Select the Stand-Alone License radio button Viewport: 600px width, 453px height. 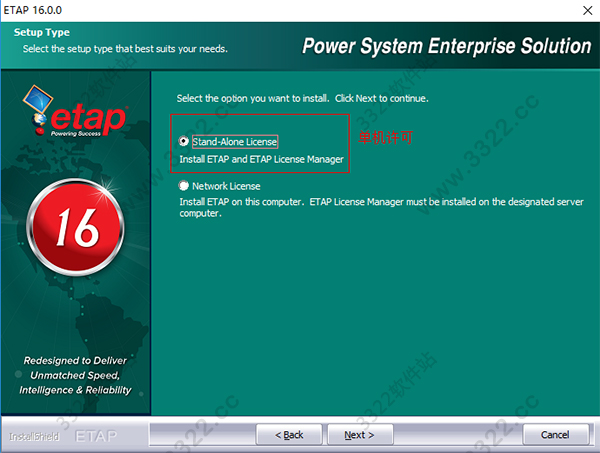coord(184,141)
